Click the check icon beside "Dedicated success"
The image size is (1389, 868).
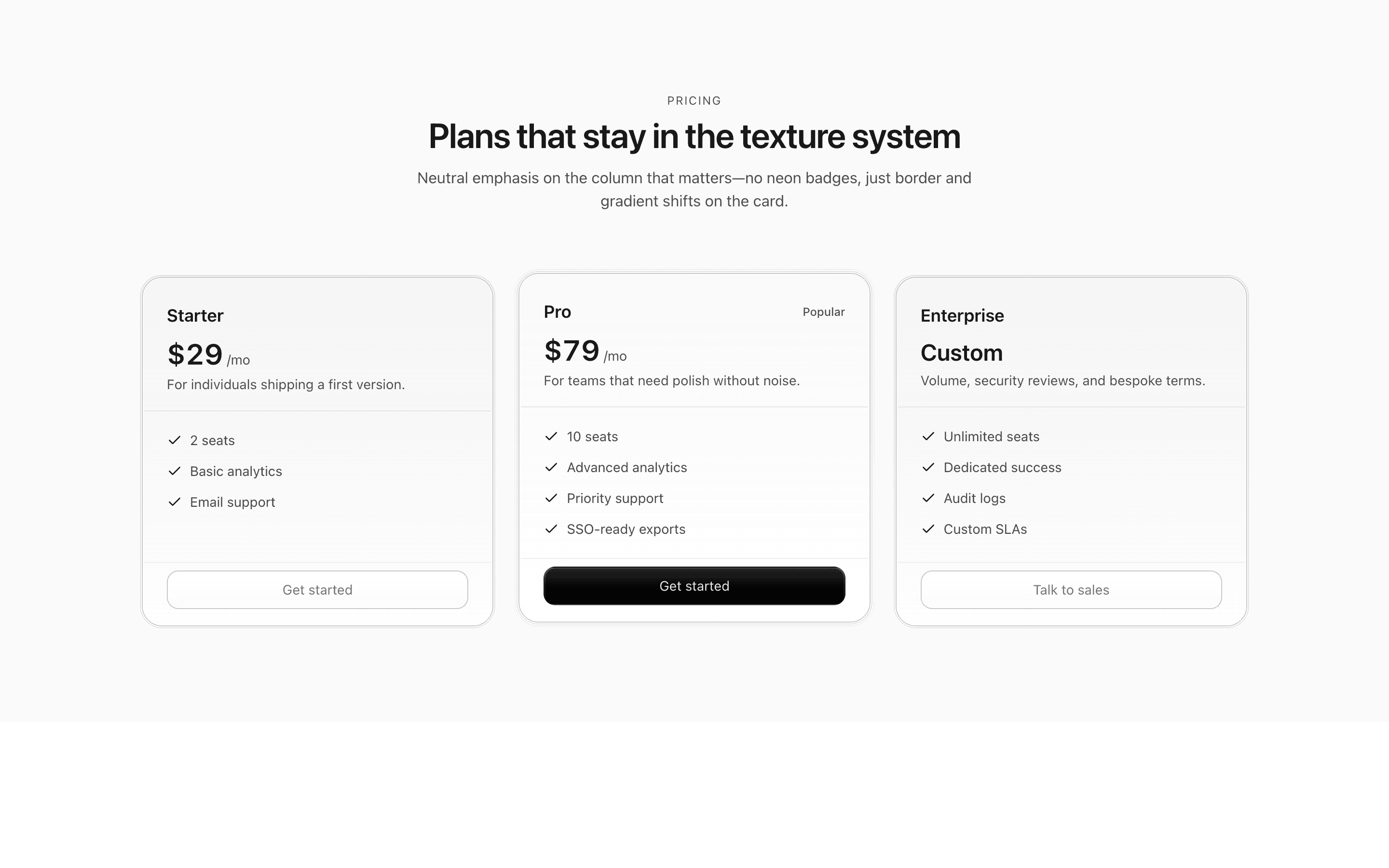point(929,467)
